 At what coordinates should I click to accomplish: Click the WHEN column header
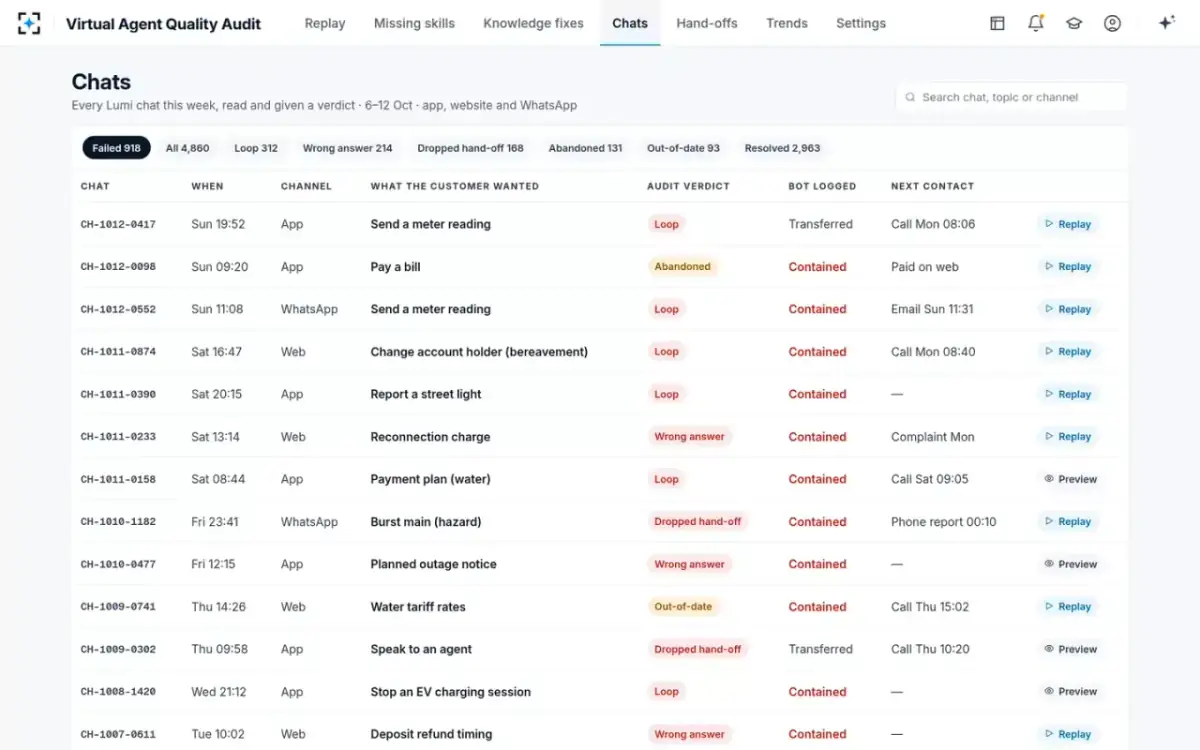[x=207, y=186]
